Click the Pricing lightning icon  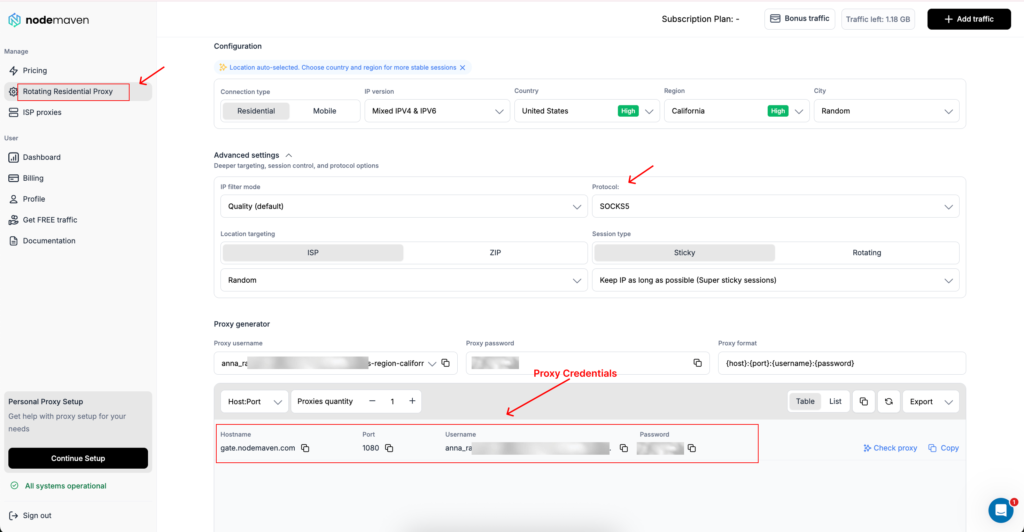pyautogui.click(x=13, y=70)
